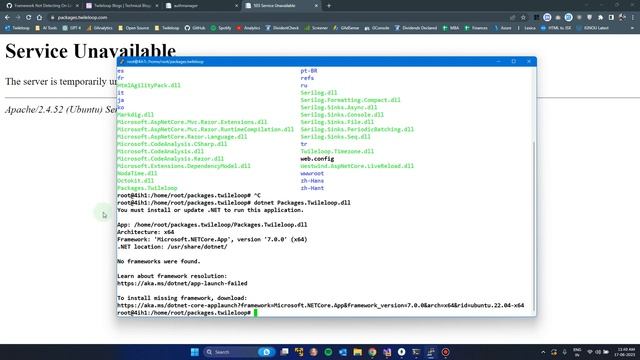Open Task View on the taskbar
Image resolution: width=640 pixels, height=360 pixels.
(284, 352)
